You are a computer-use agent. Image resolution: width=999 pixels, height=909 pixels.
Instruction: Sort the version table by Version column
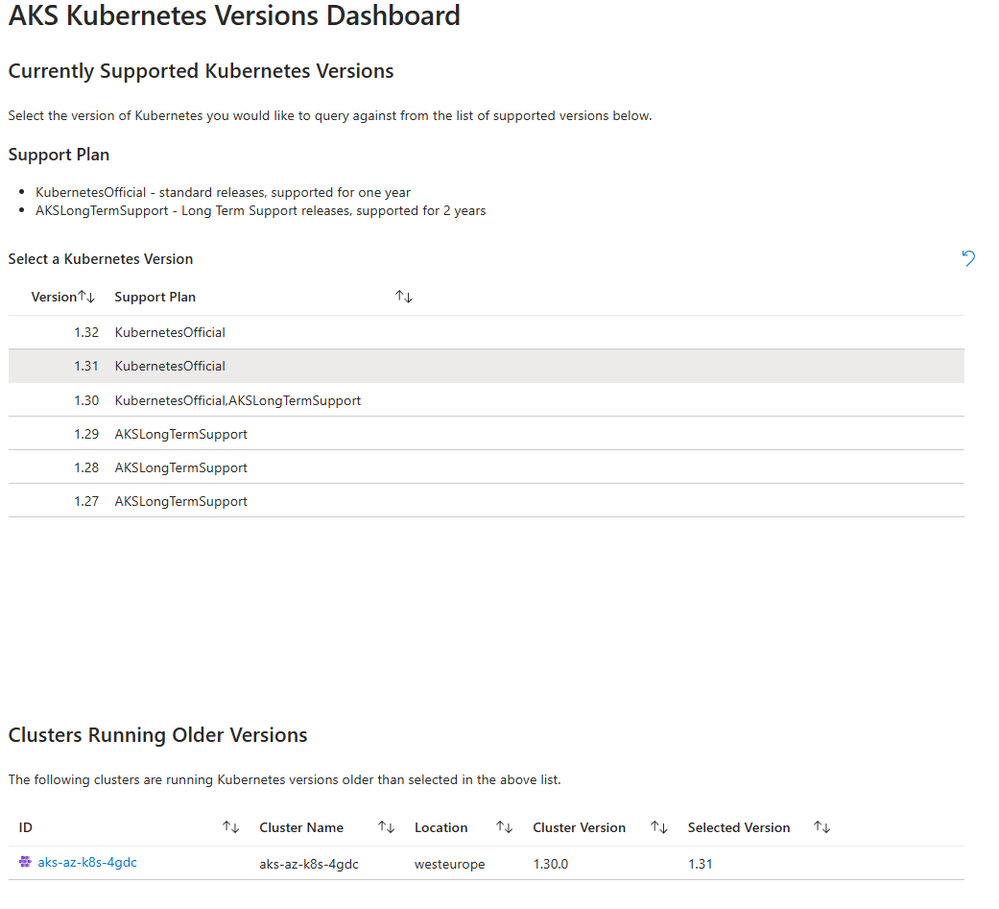[87, 296]
